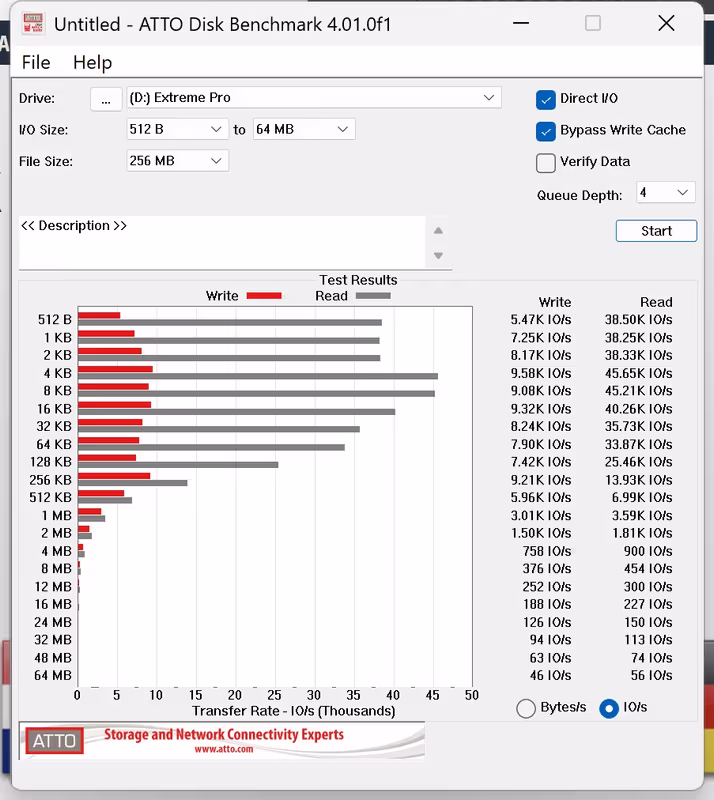
Task: Click the drive browse ellipsis button
Action: click(x=105, y=98)
